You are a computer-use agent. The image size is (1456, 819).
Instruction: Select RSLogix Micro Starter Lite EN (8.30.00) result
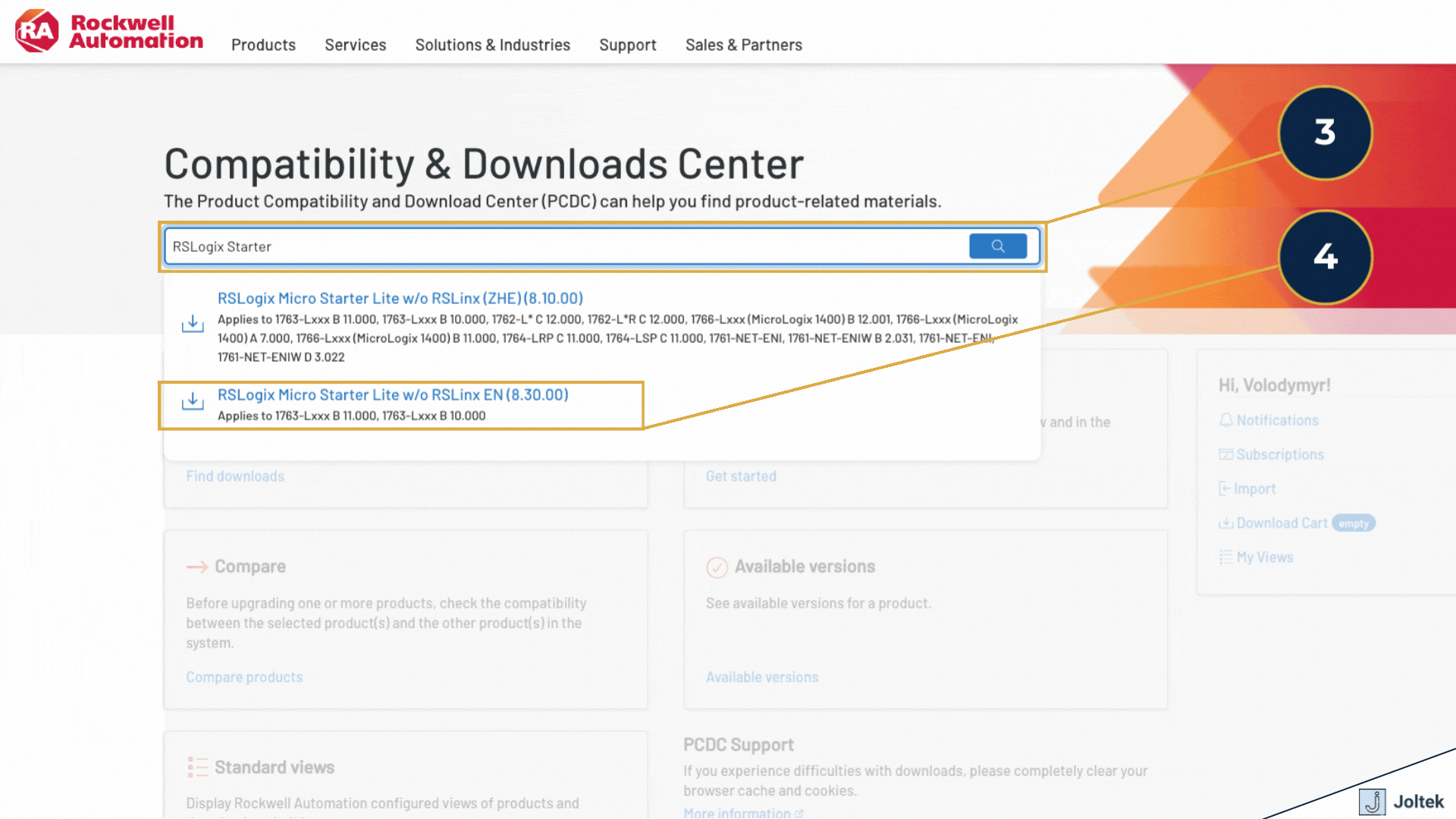coord(393,395)
